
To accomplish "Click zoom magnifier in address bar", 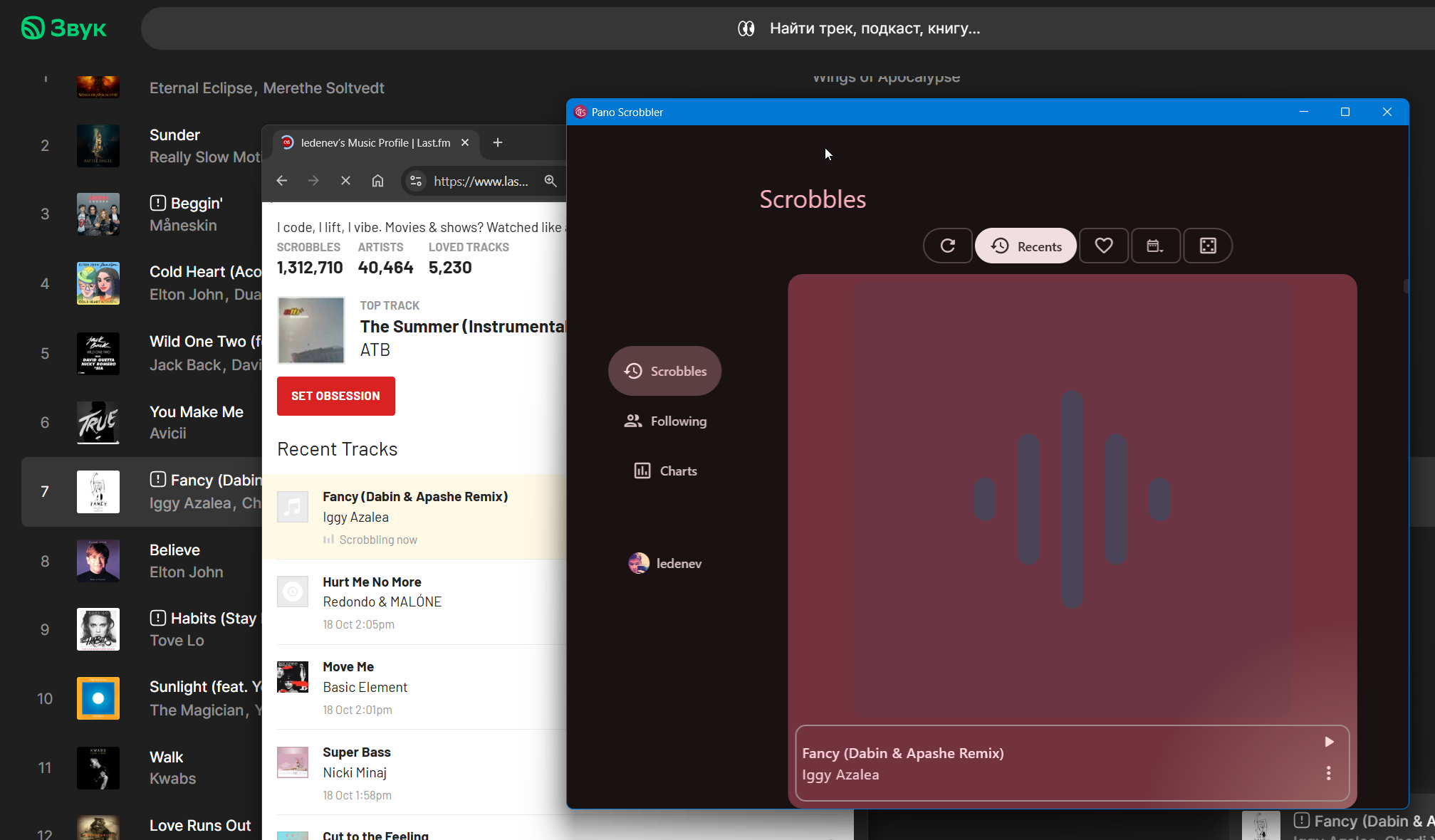I will [x=550, y=181].
